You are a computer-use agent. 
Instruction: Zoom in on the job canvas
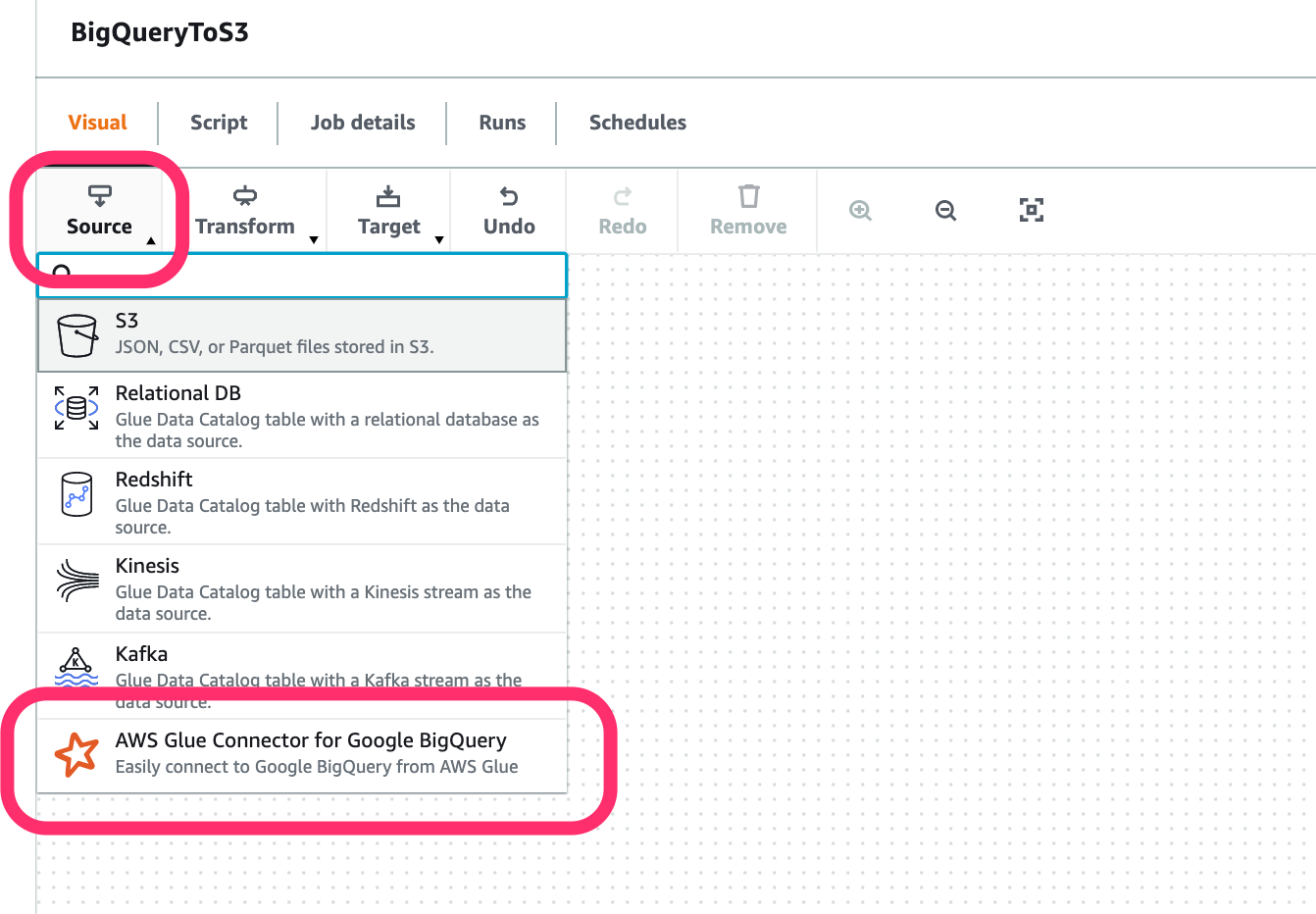(859, 210)
